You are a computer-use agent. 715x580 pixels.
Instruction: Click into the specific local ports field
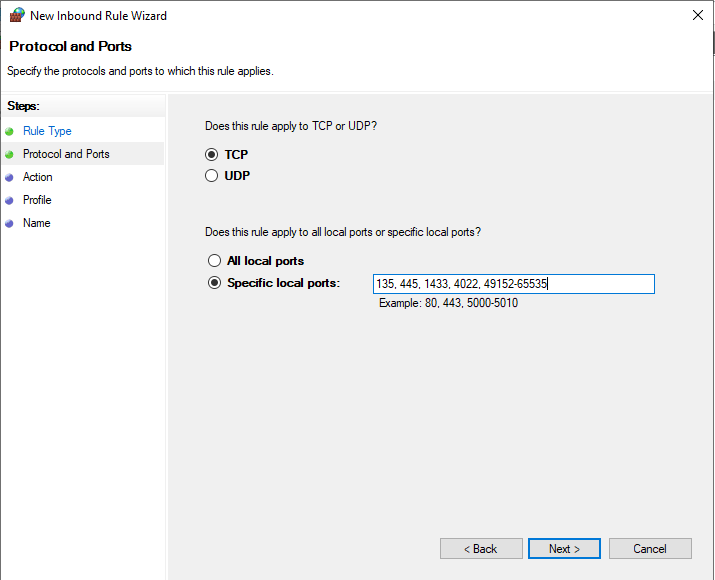(513, 284)
